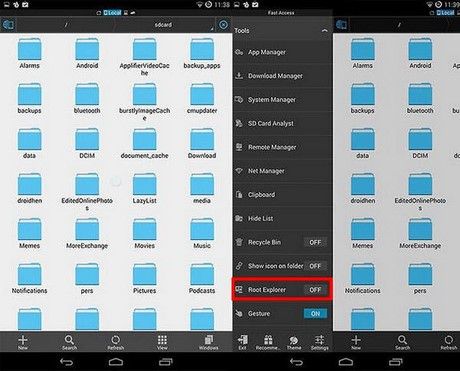The width and height of the screenshot is (460, 371).
Task: Tap sdcard path segment
Action: pos(163,25)
